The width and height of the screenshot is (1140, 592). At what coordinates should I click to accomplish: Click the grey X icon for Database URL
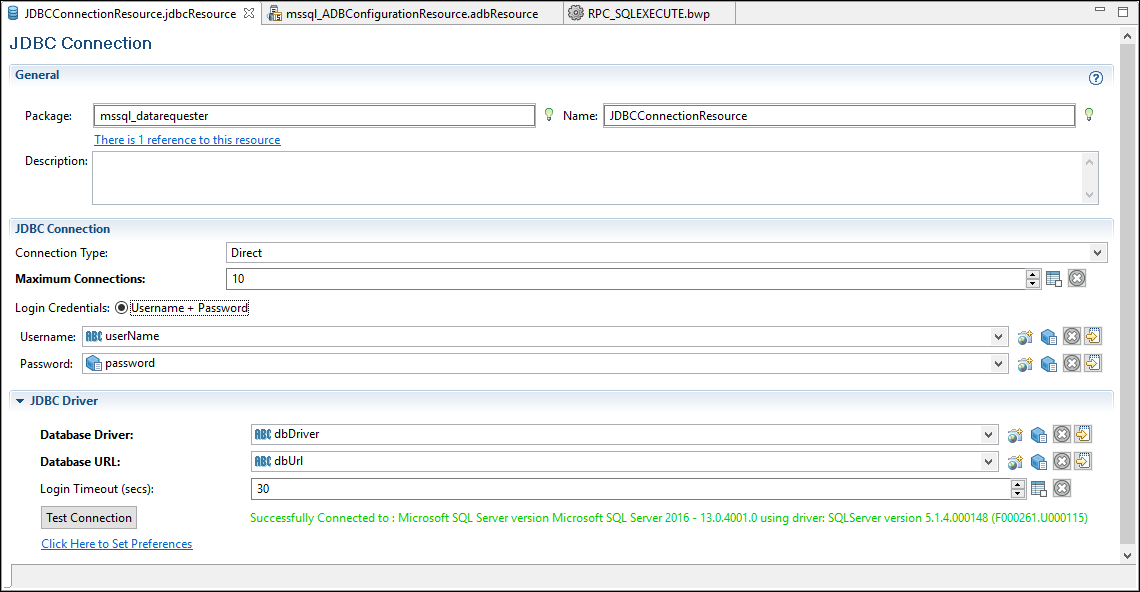[1061, 461]
